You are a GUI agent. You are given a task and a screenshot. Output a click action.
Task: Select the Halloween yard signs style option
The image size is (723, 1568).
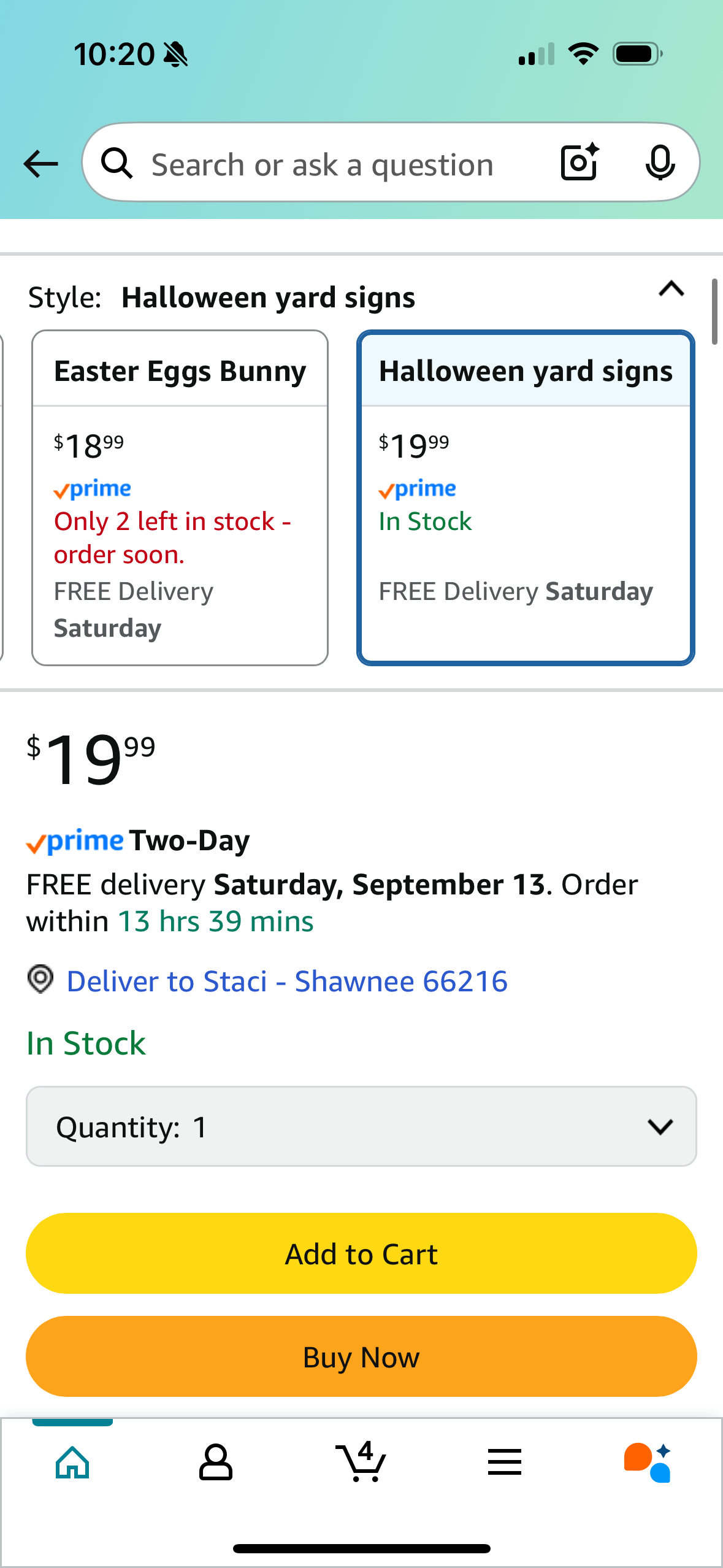point(526,498)
